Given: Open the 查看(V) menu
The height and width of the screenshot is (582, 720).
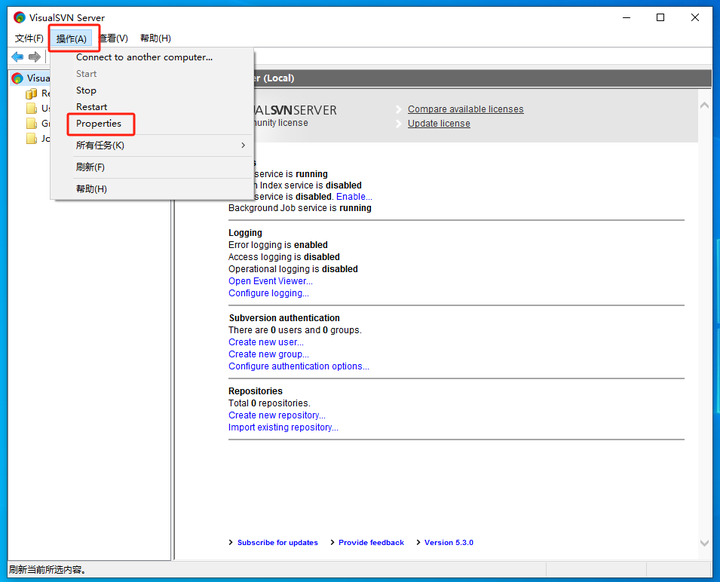Looking at the screenshot, I should pos(114,38).
